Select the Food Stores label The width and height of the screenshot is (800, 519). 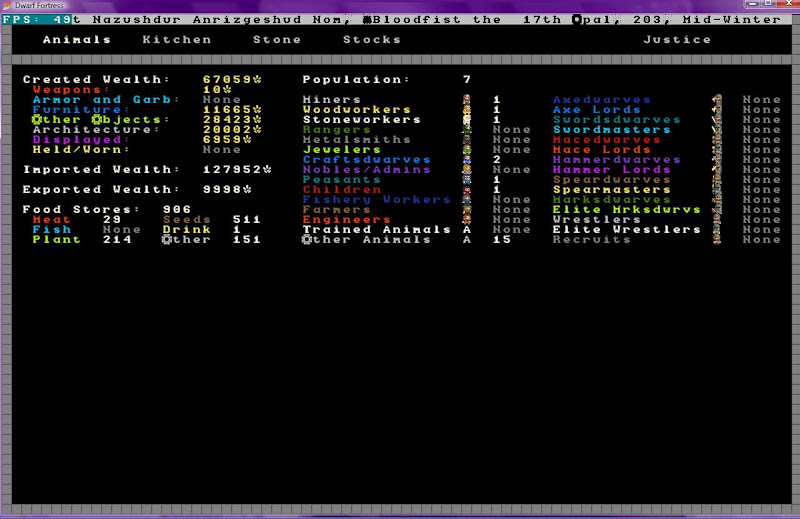[82, 210]
